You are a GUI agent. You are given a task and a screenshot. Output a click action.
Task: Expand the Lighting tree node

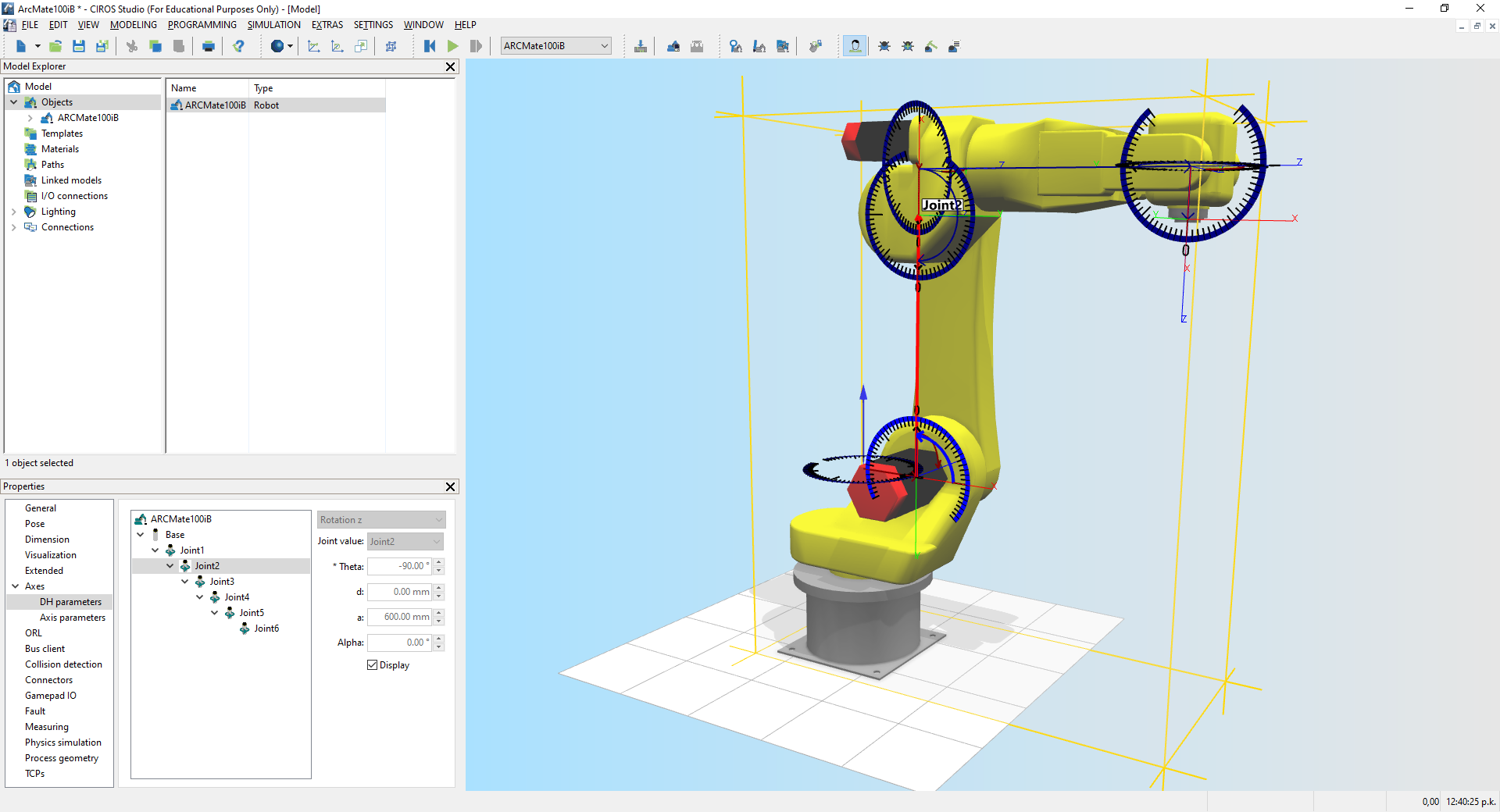13,212
